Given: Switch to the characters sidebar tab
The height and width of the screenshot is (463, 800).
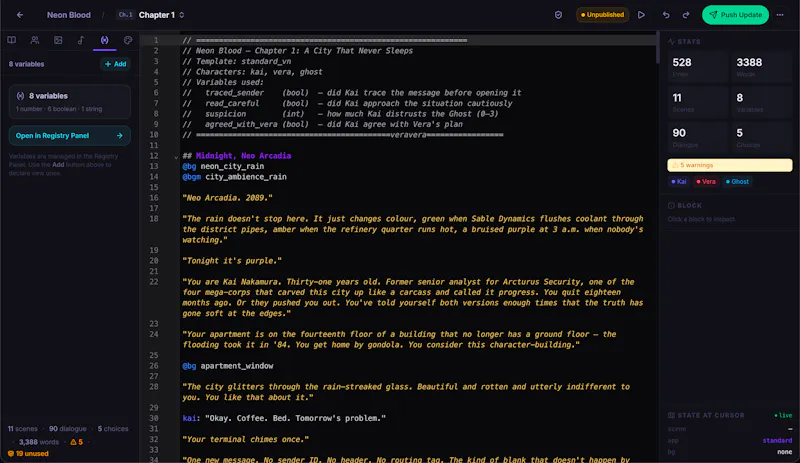Looking at the screenshot, I should click(35, 40).
